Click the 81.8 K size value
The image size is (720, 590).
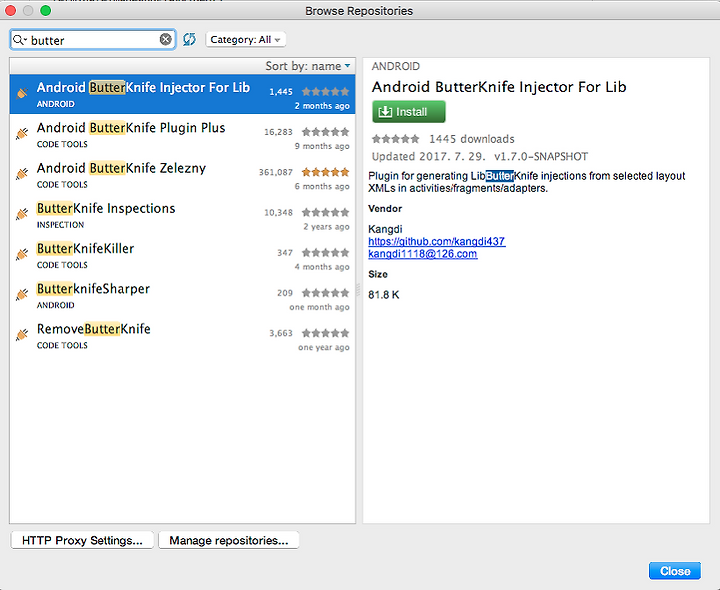(384, 295)
